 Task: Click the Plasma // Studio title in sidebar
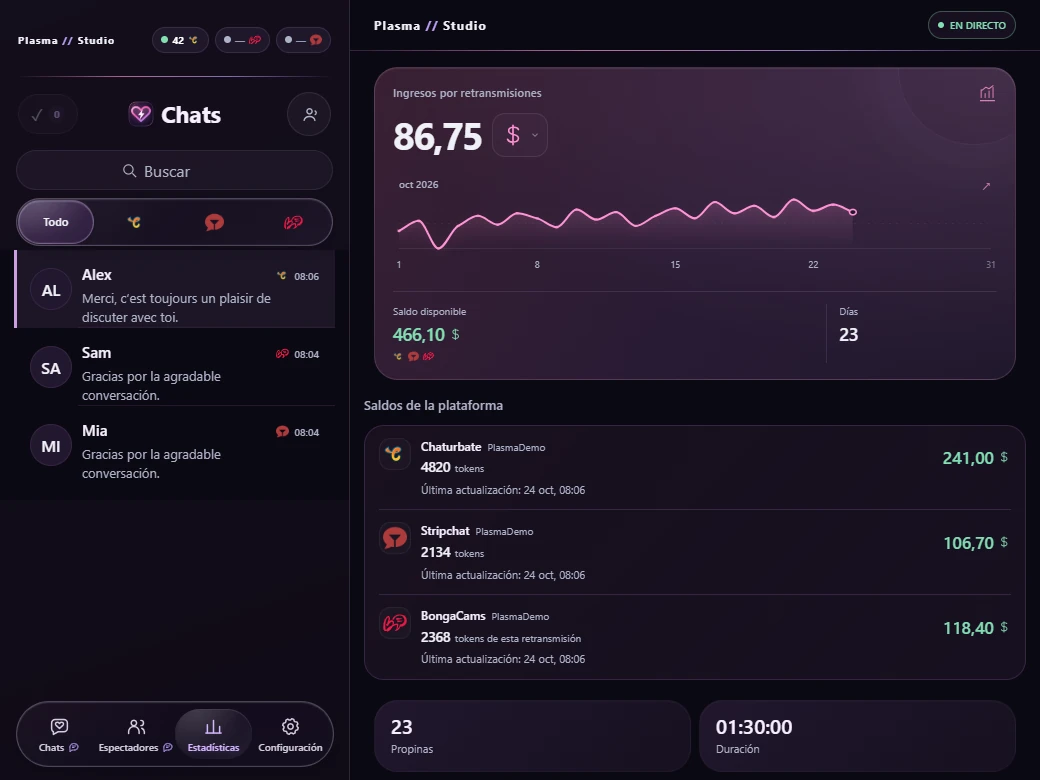click(x=66, y=40)
